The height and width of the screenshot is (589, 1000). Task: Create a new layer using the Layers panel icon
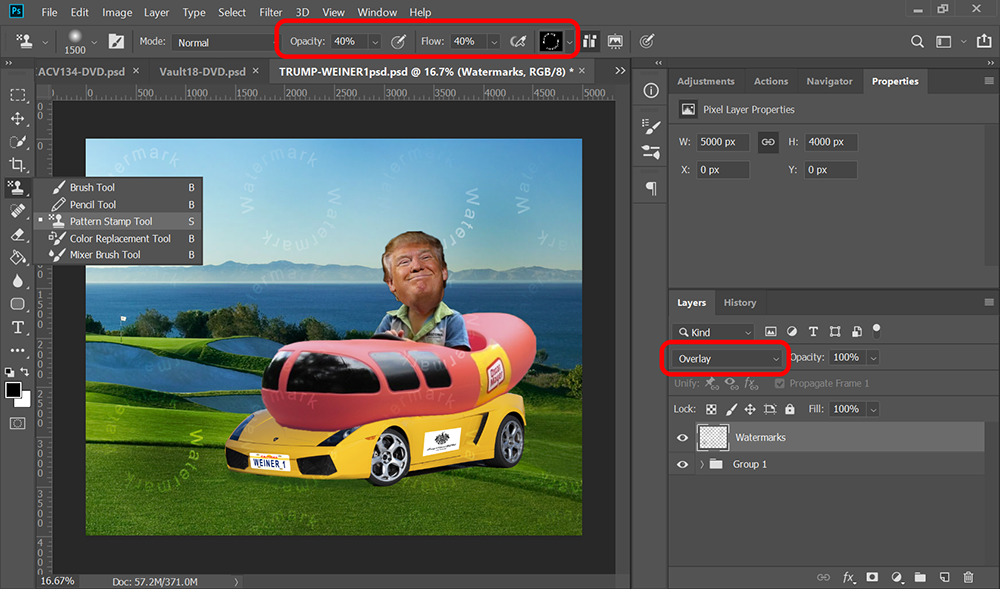click(x=944, y=577)
